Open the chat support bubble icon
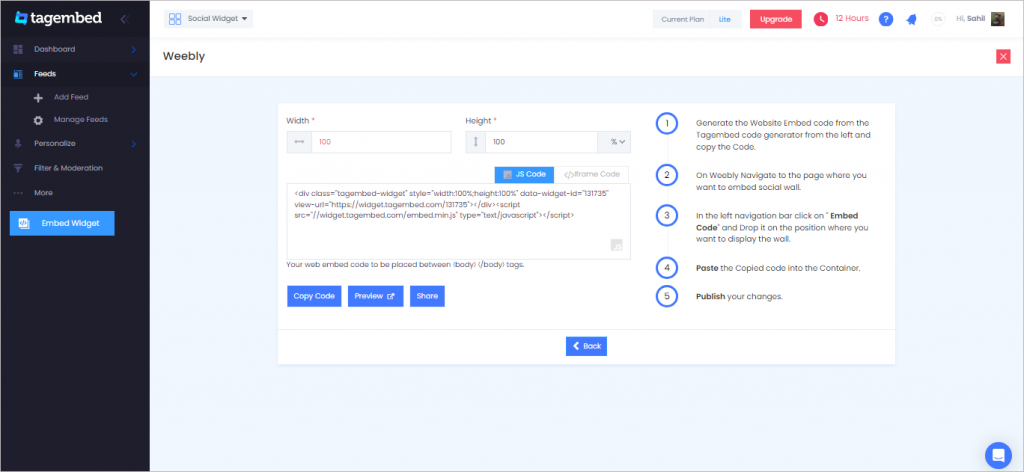Viewport: 1024px width, 472px height. point(998,454)
